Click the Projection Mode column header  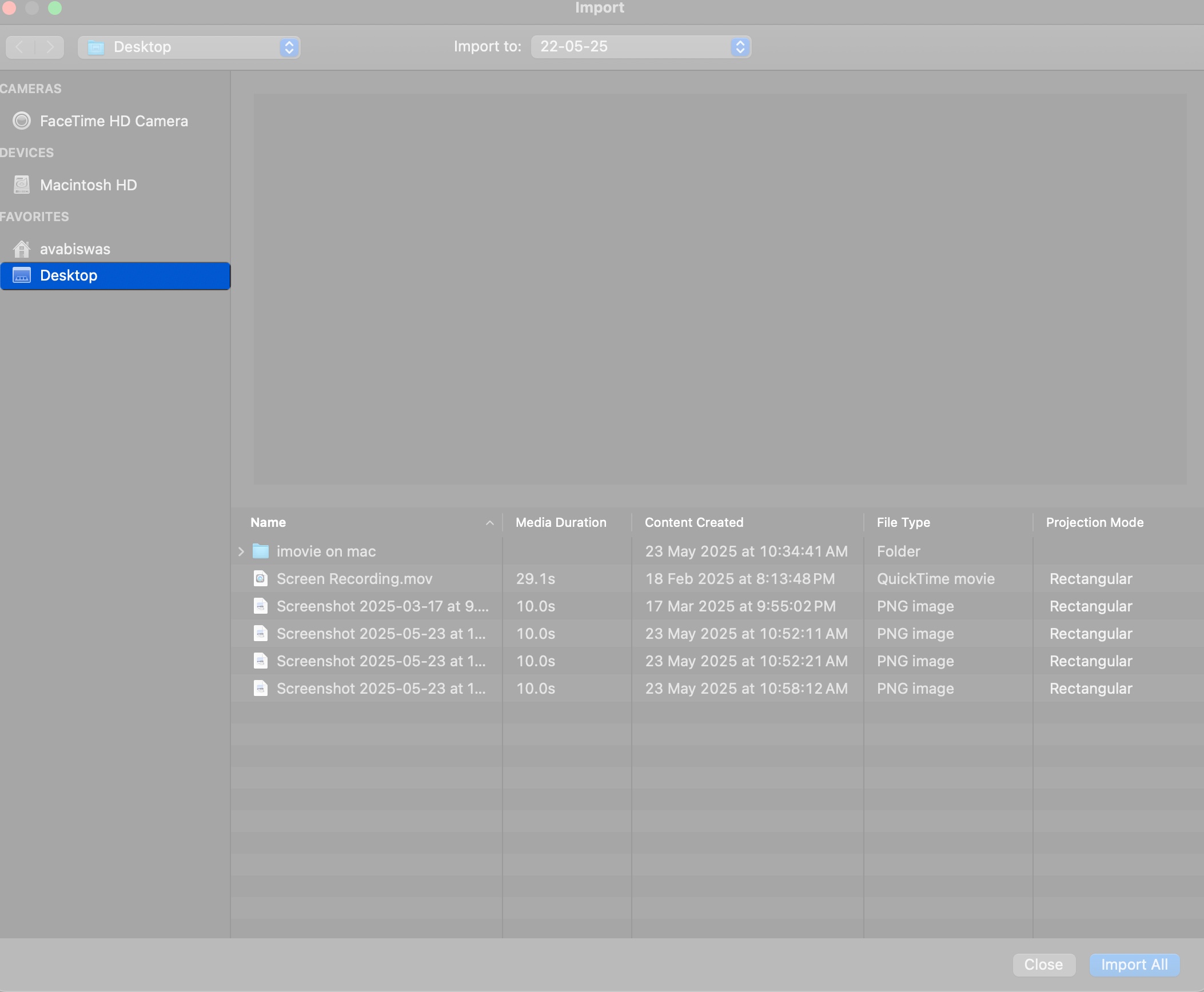[1094, 522]
